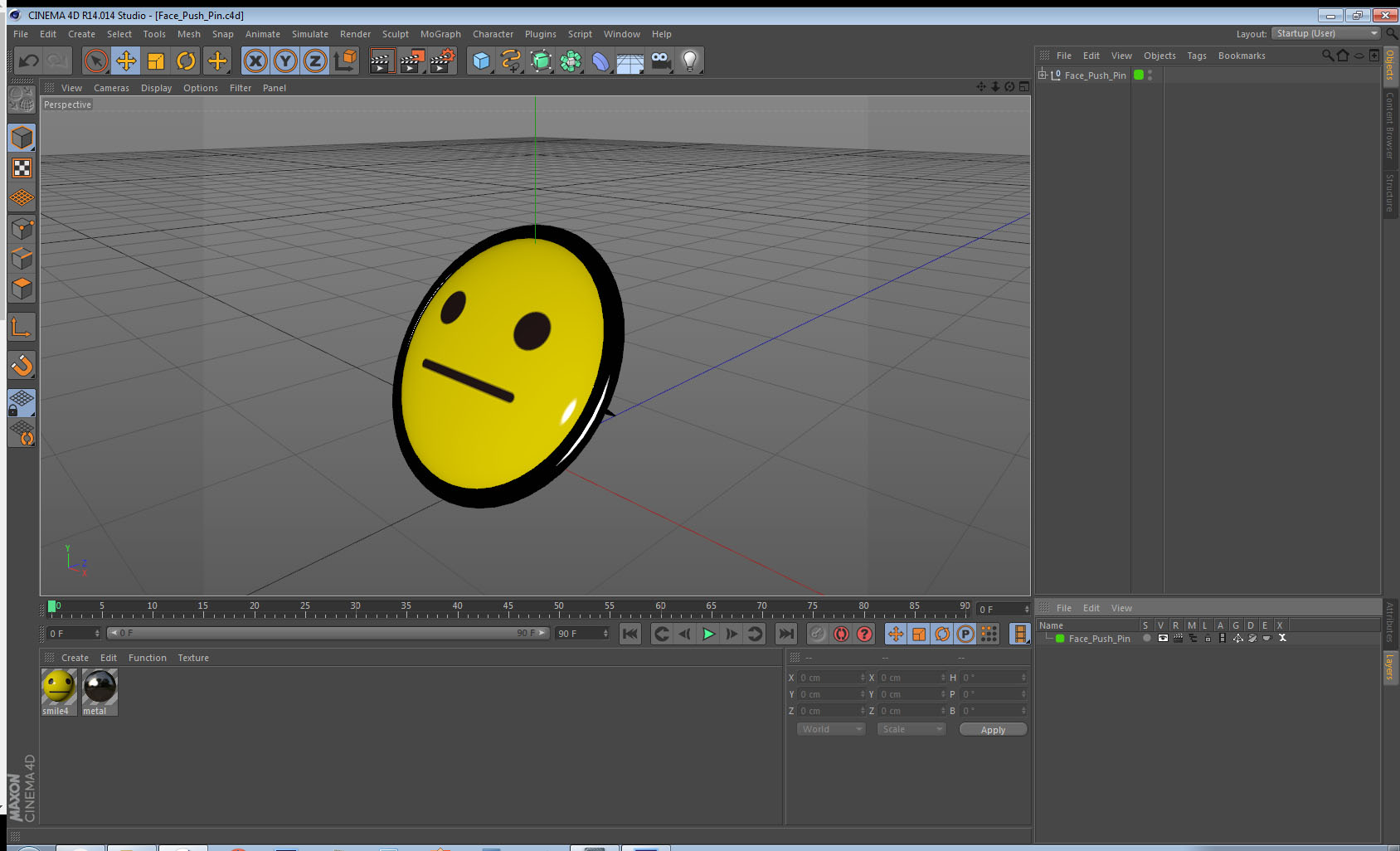Enable Workplane mode icon
This screenshot has width=1400, height=851.
coord(22,198)
